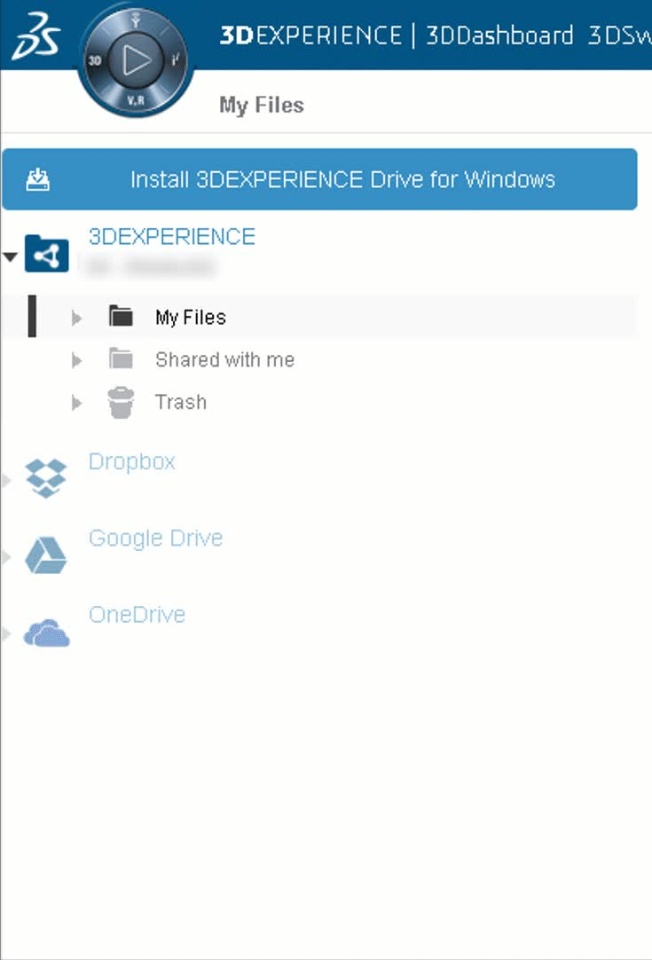Expand the Trash node
652x960 pixels.
77,403
